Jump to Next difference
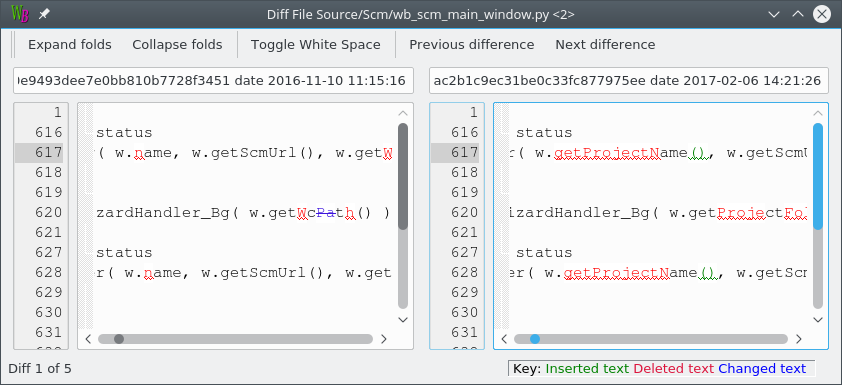The width and height of the screenshot is (842, 385). [605, 45]
